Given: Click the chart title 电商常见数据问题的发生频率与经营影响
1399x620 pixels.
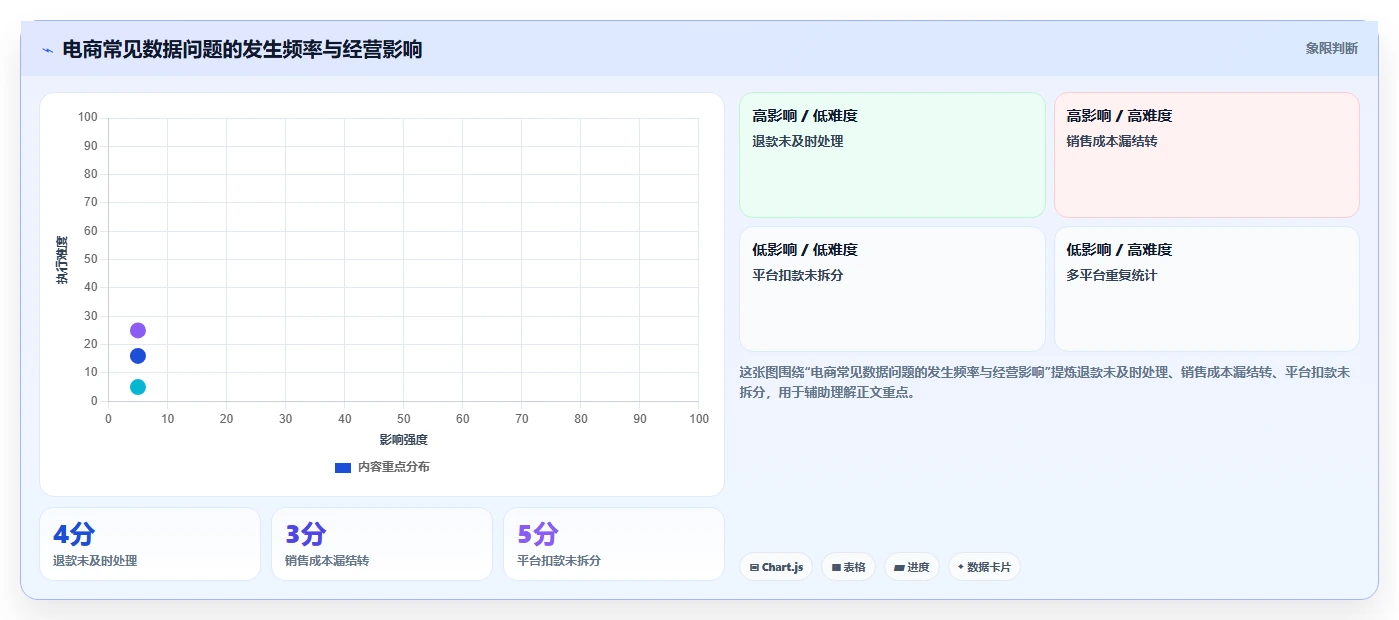Looking at the screenshot, I should [x=242, y=49].
